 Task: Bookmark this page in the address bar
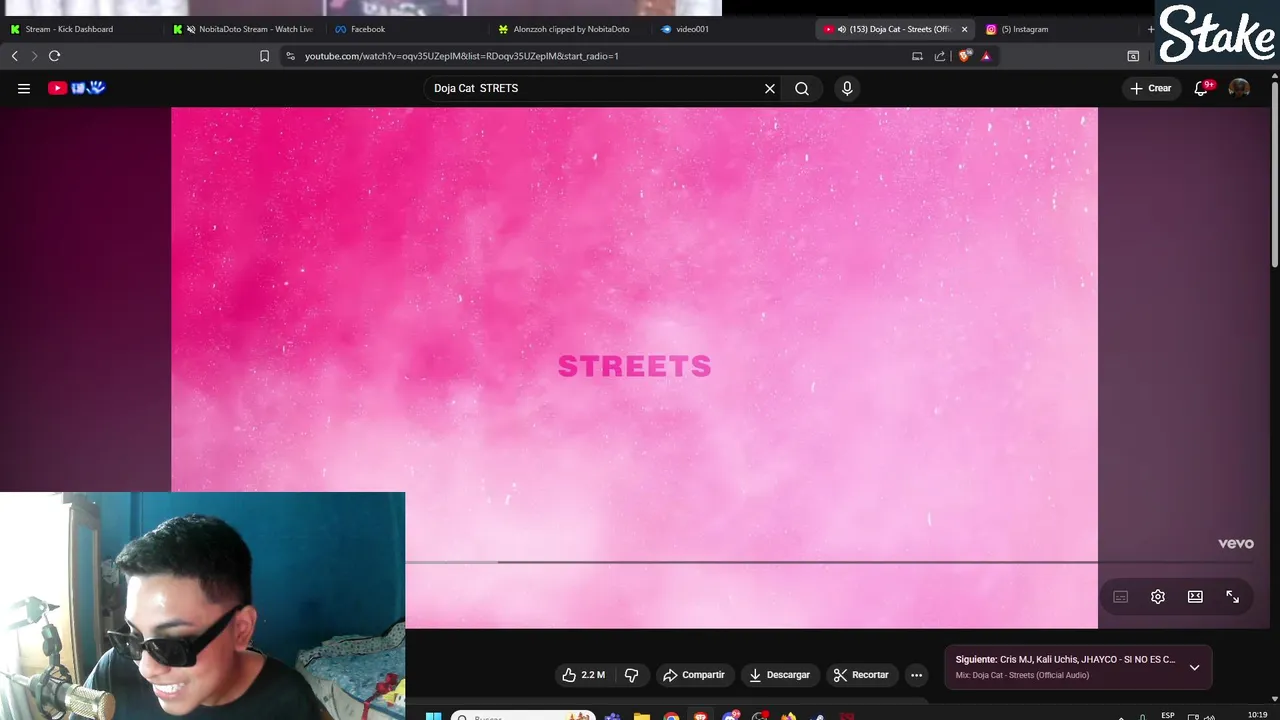click(x=264, y=56)
